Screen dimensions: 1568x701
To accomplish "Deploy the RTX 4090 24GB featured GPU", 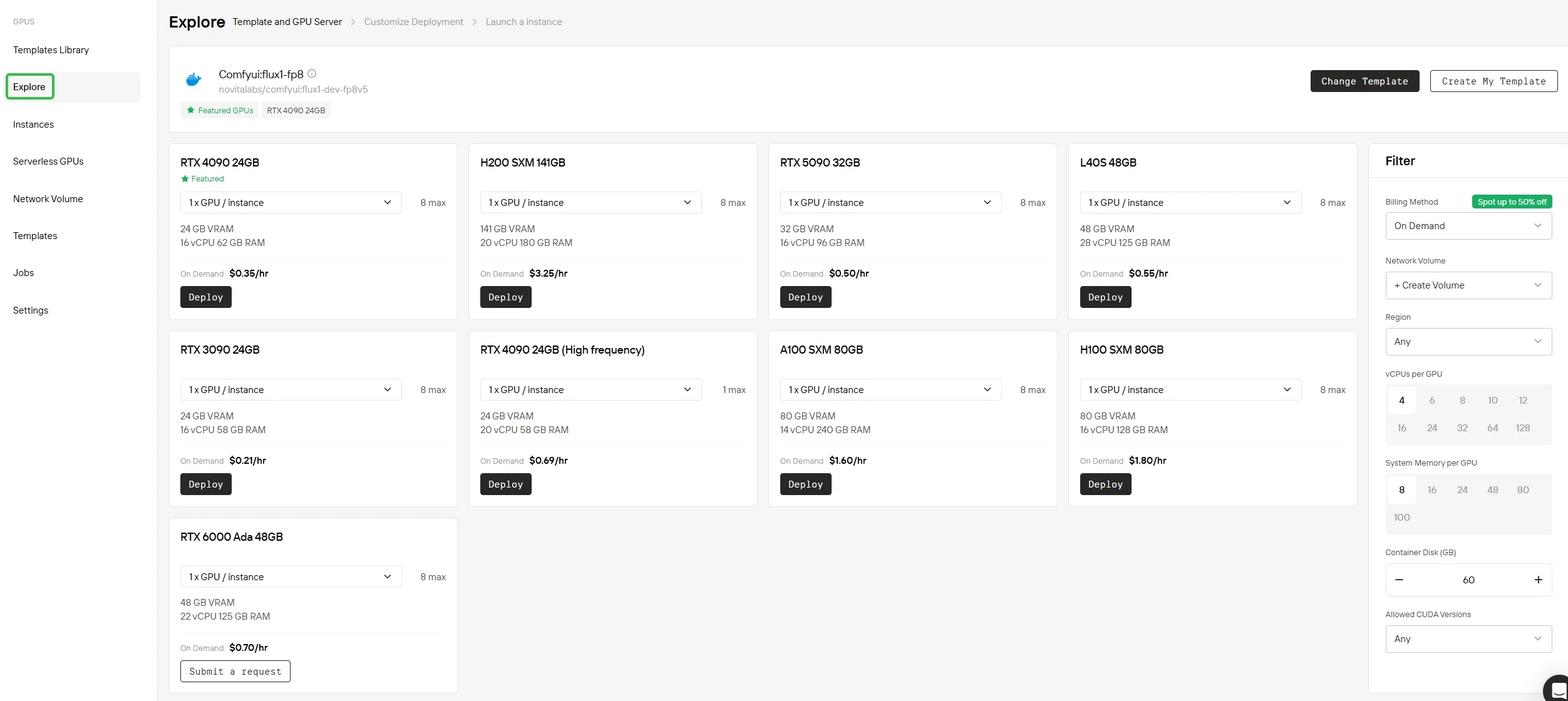I will pos(206,297).
